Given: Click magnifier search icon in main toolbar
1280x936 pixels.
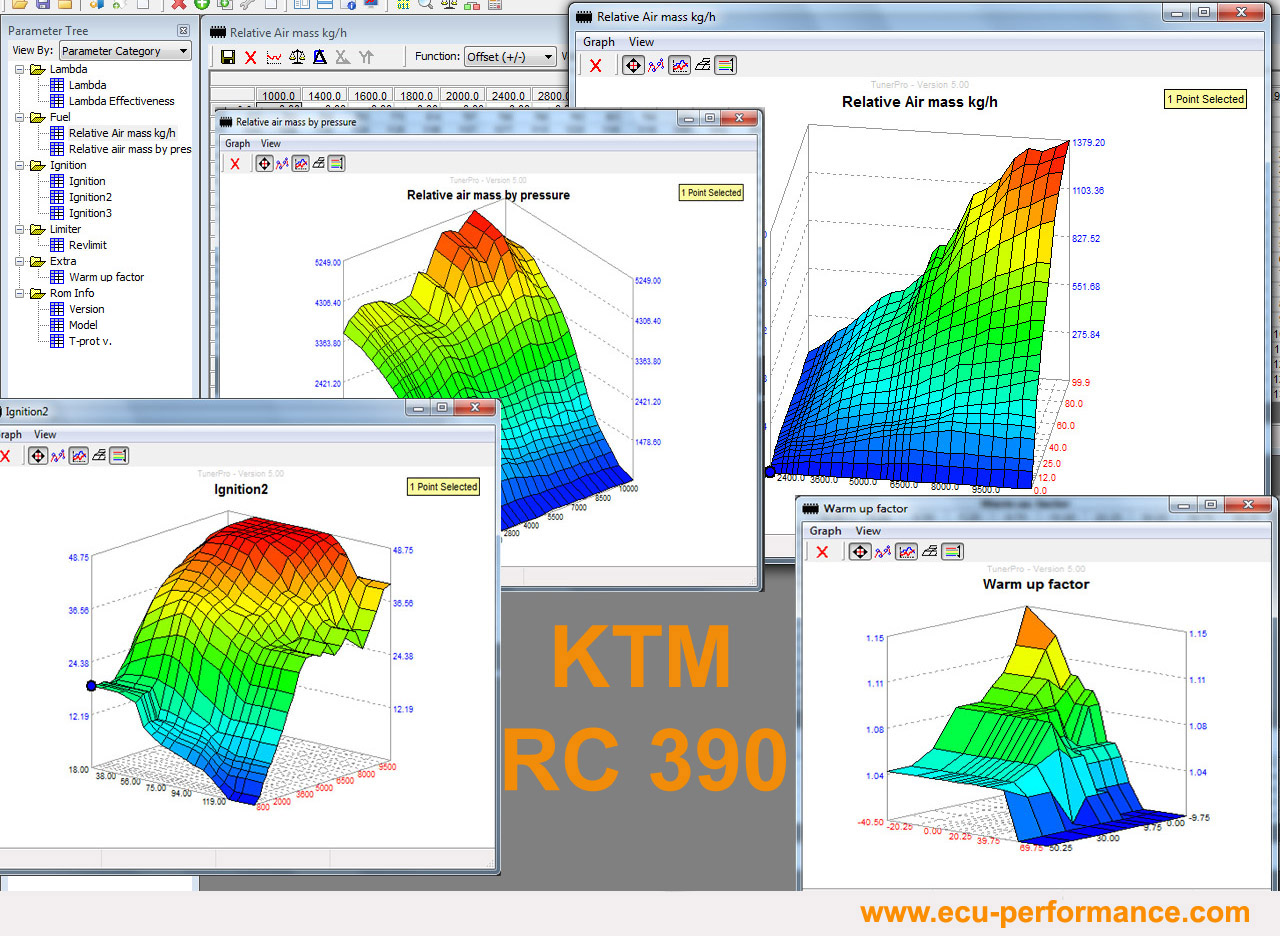Looking at the screenshot, I should 427,4.
